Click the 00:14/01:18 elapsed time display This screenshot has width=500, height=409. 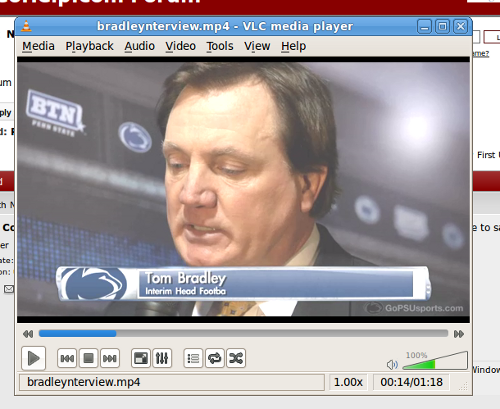coord(411,382)
